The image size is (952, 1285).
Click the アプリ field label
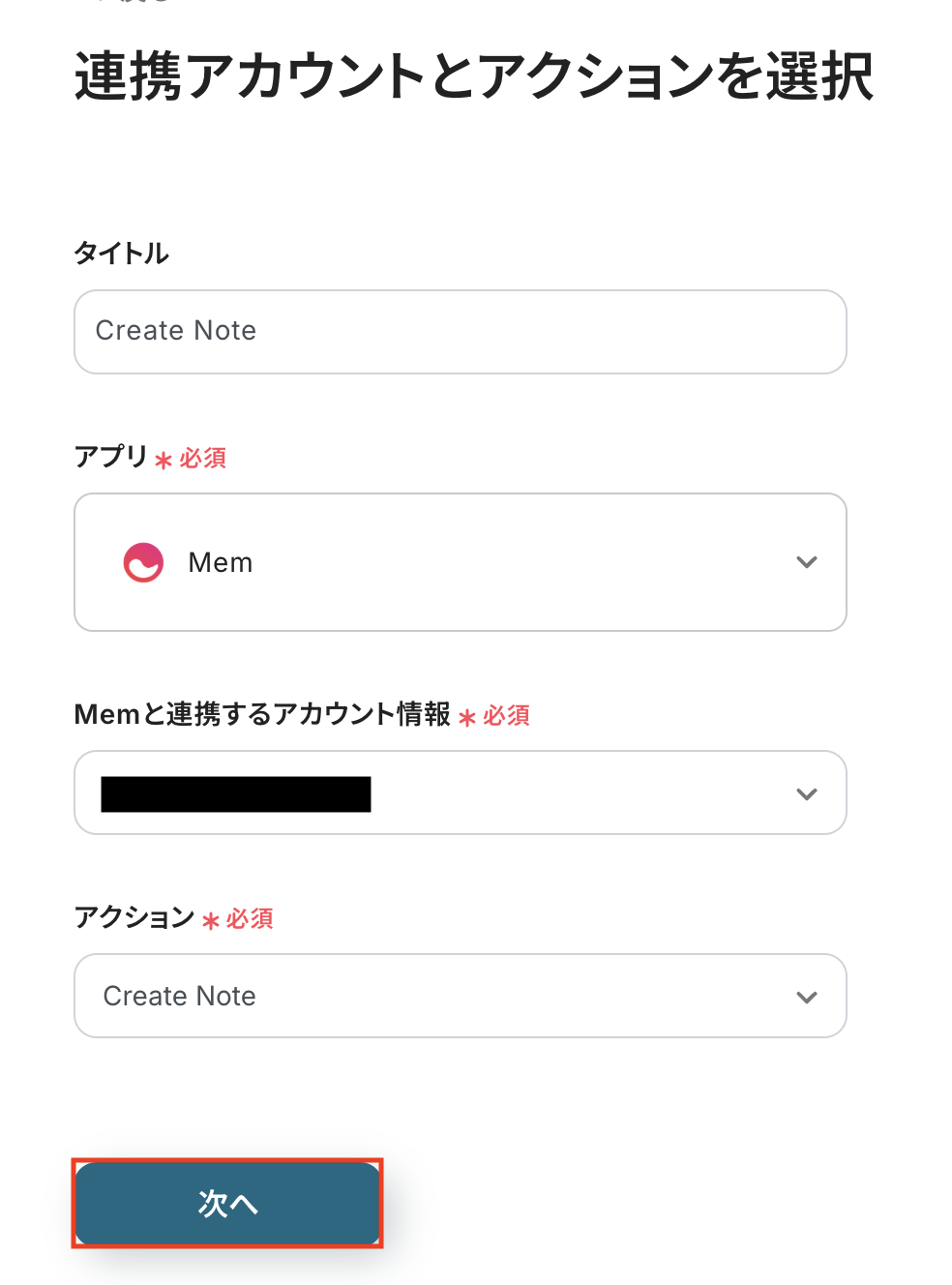tap(111, 457)
